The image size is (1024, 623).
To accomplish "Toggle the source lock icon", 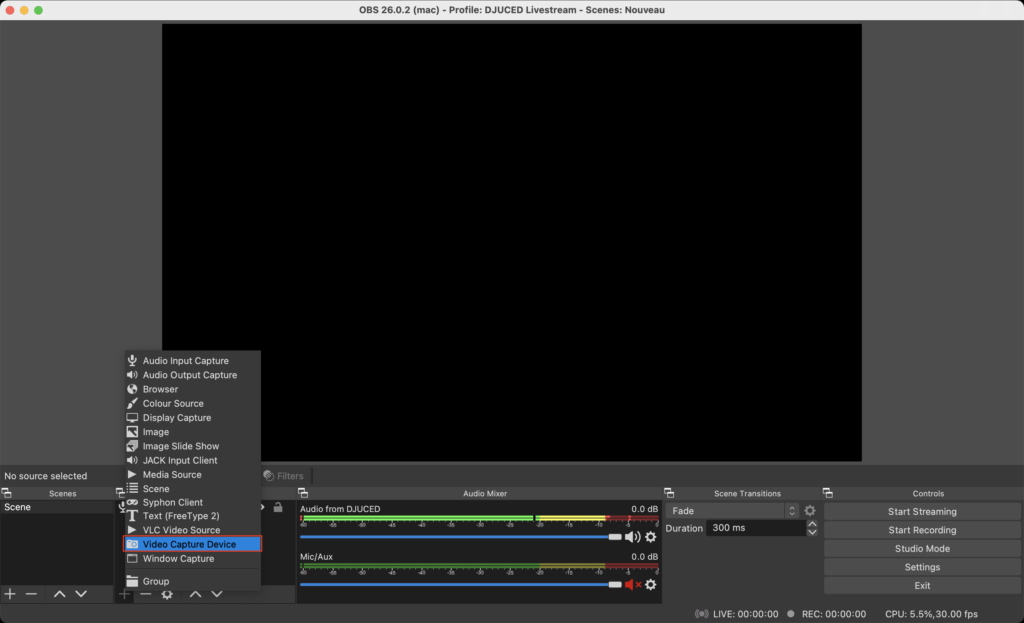I will click(278, 507).
